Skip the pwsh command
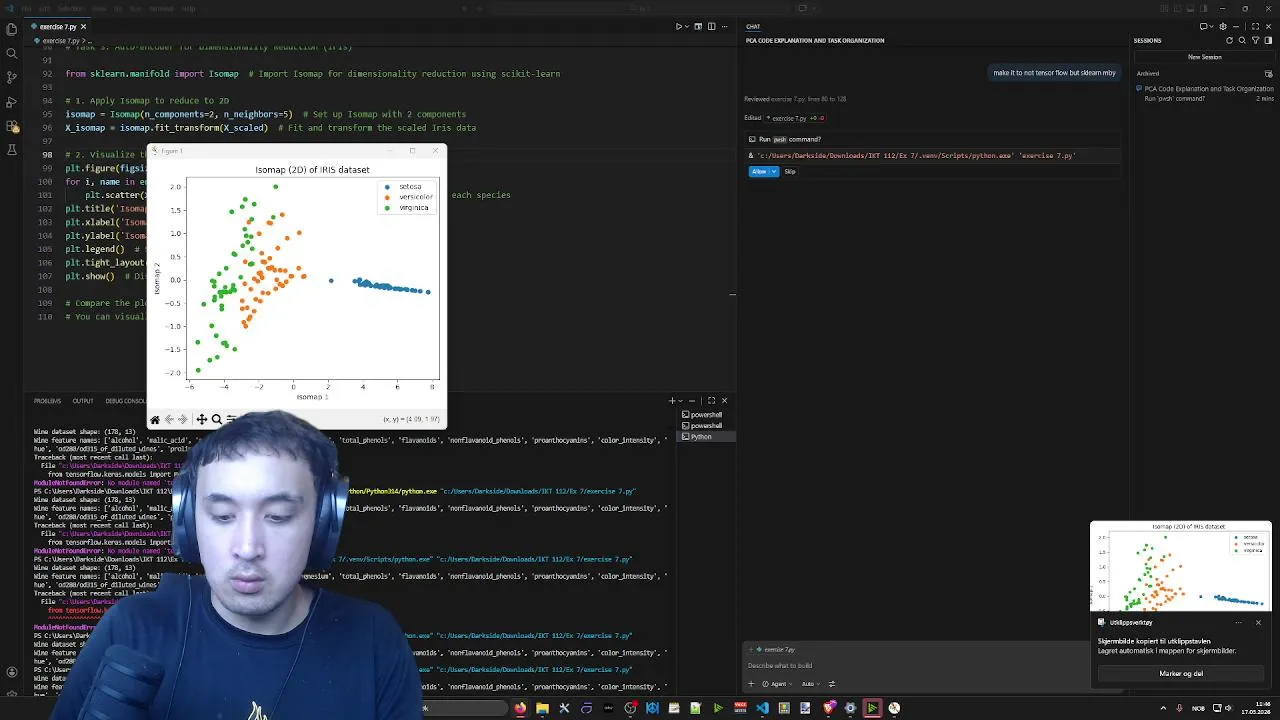 pyautogui.click(x=790, y=171)
